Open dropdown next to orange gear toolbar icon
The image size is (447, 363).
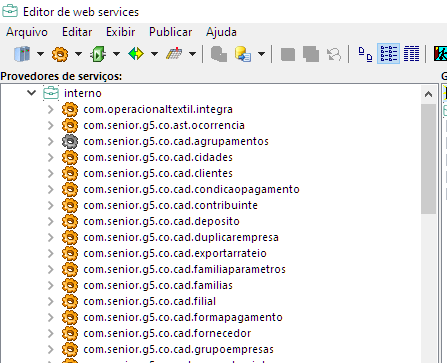78,54
